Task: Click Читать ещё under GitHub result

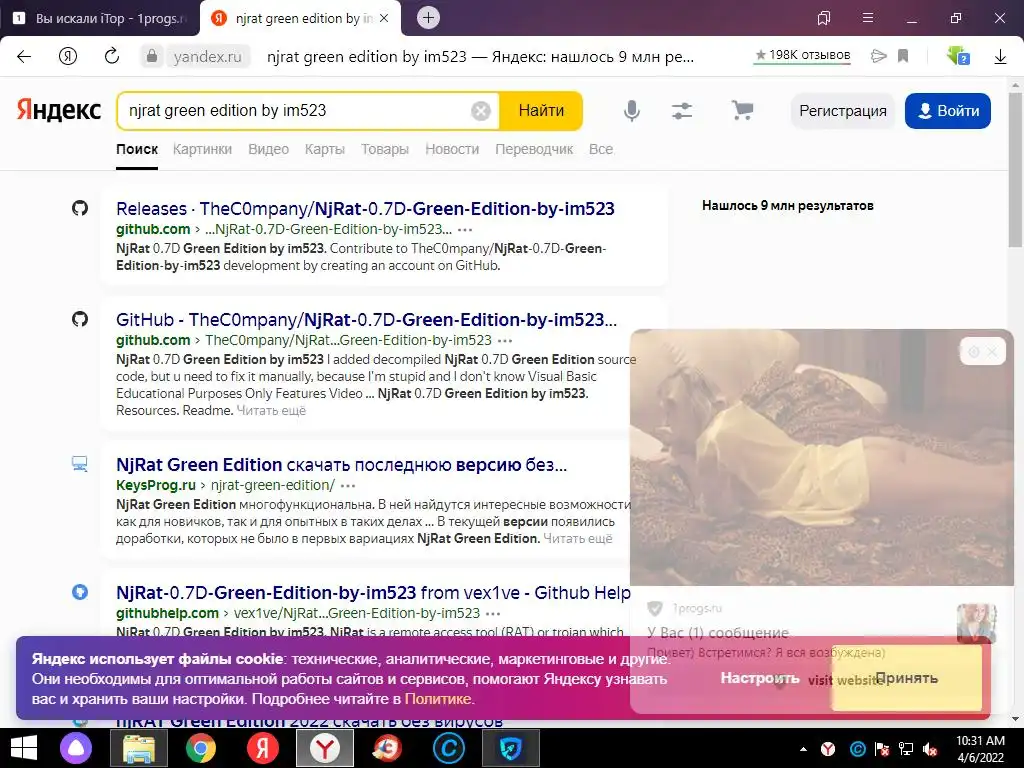Action: (x=271, y=410)
